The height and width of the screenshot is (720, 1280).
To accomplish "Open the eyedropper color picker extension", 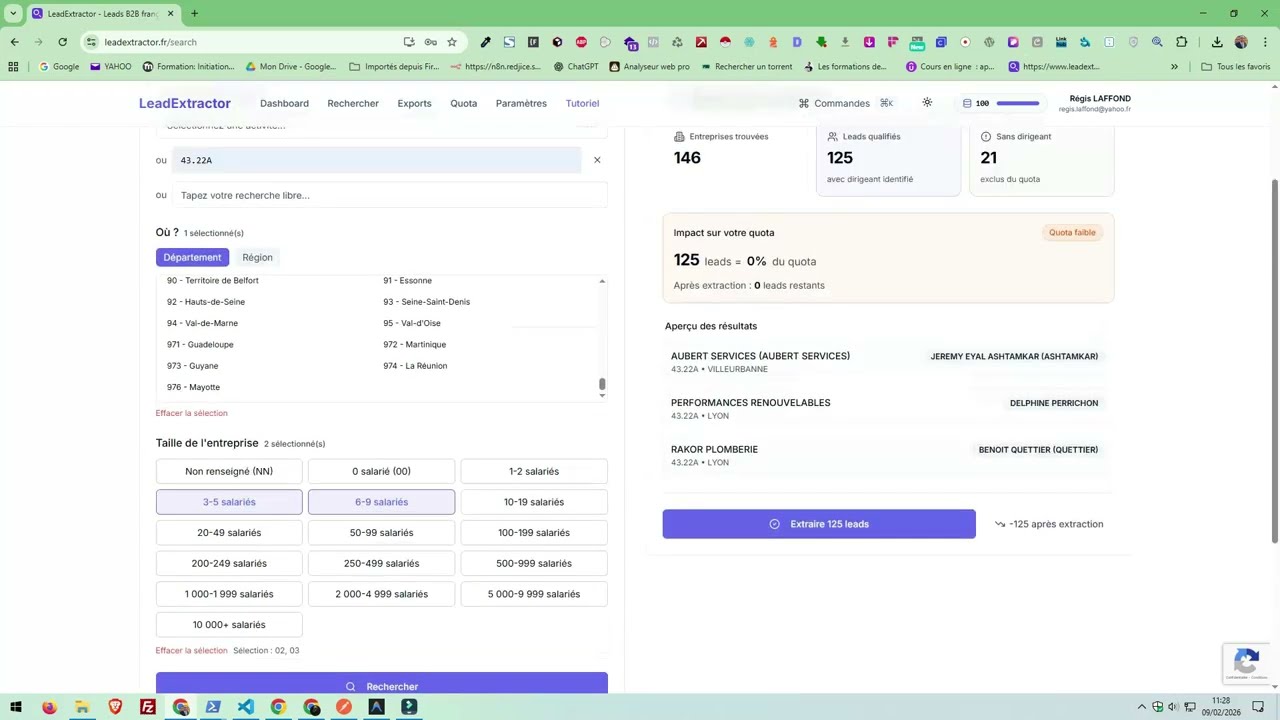I will [x=485, y=42].
